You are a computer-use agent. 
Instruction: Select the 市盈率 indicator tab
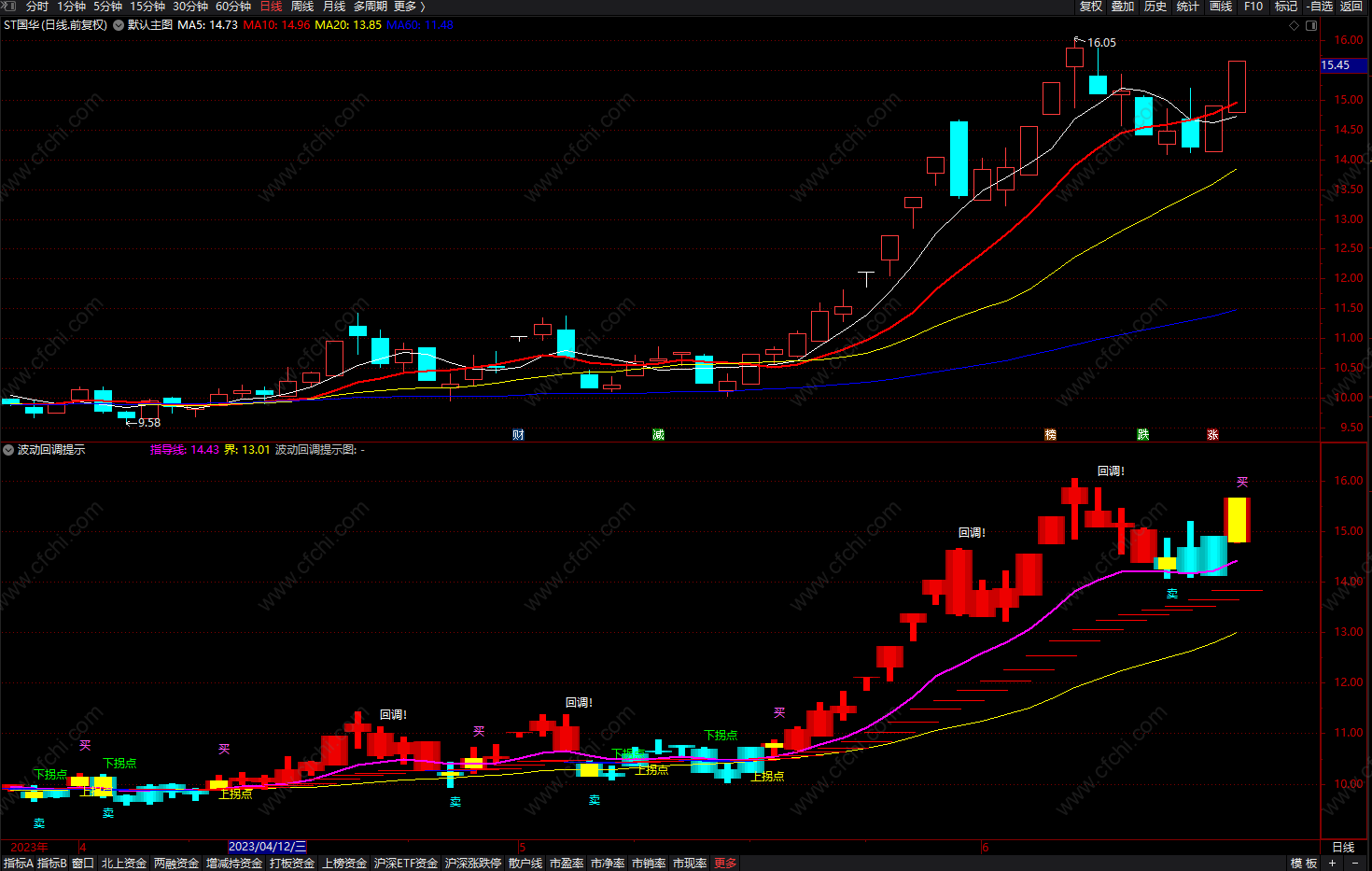pyautogui.click(x=567, y=864)
